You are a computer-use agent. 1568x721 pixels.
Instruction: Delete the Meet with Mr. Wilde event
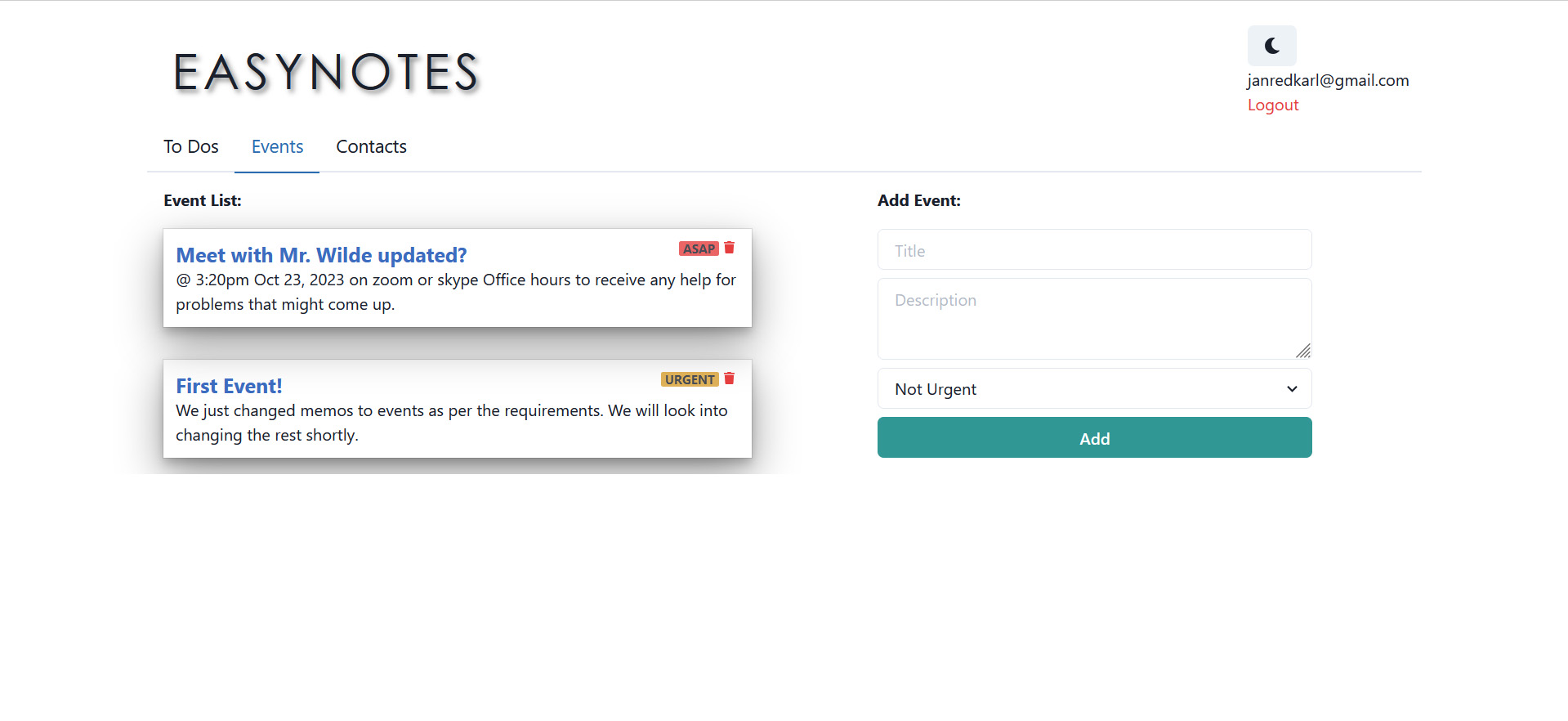point(730,248)
